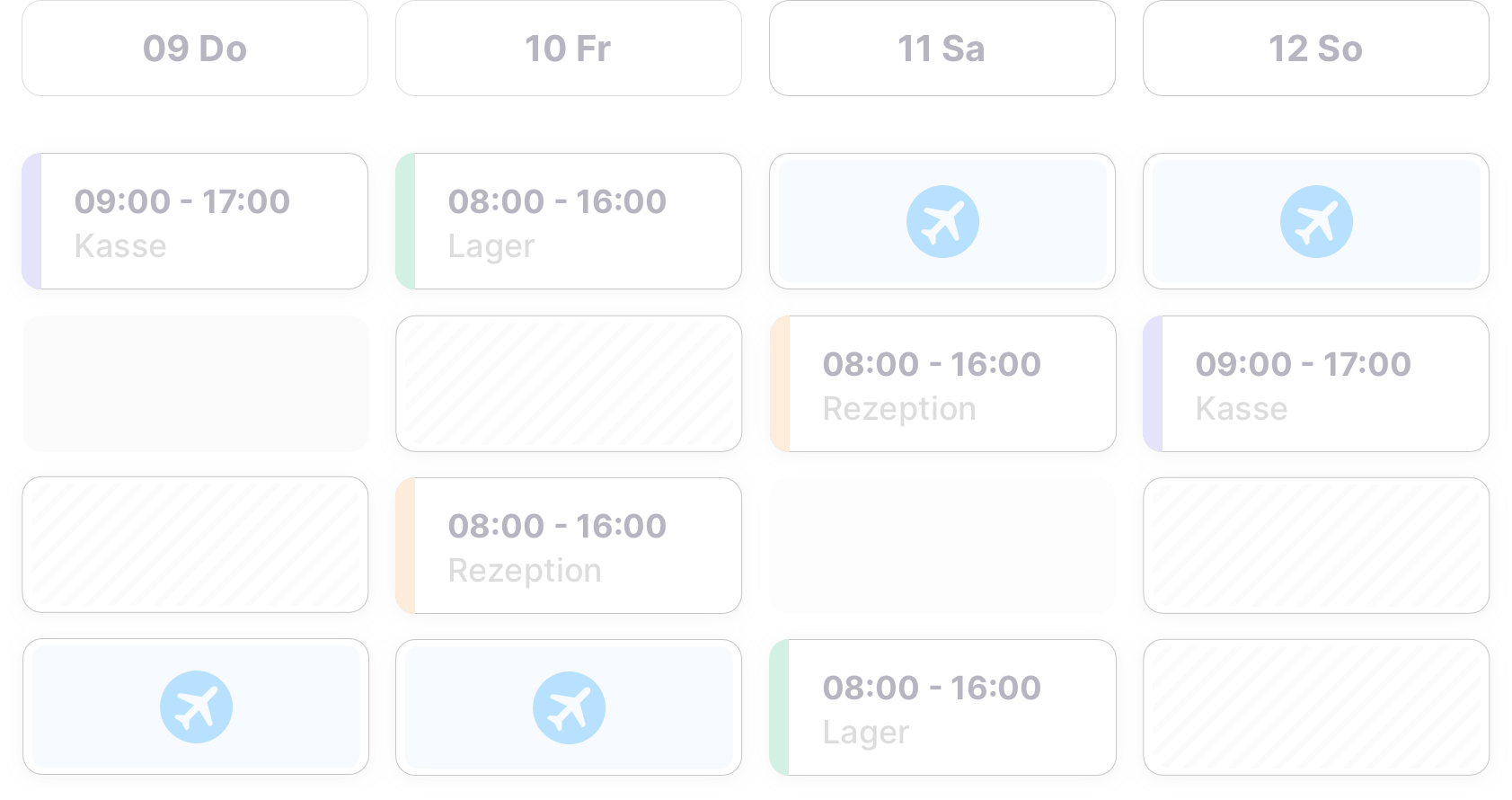Screen dimensions: 1512x800
Task: Click the airplane icon under 11 Sa
Action: point(942,222)
